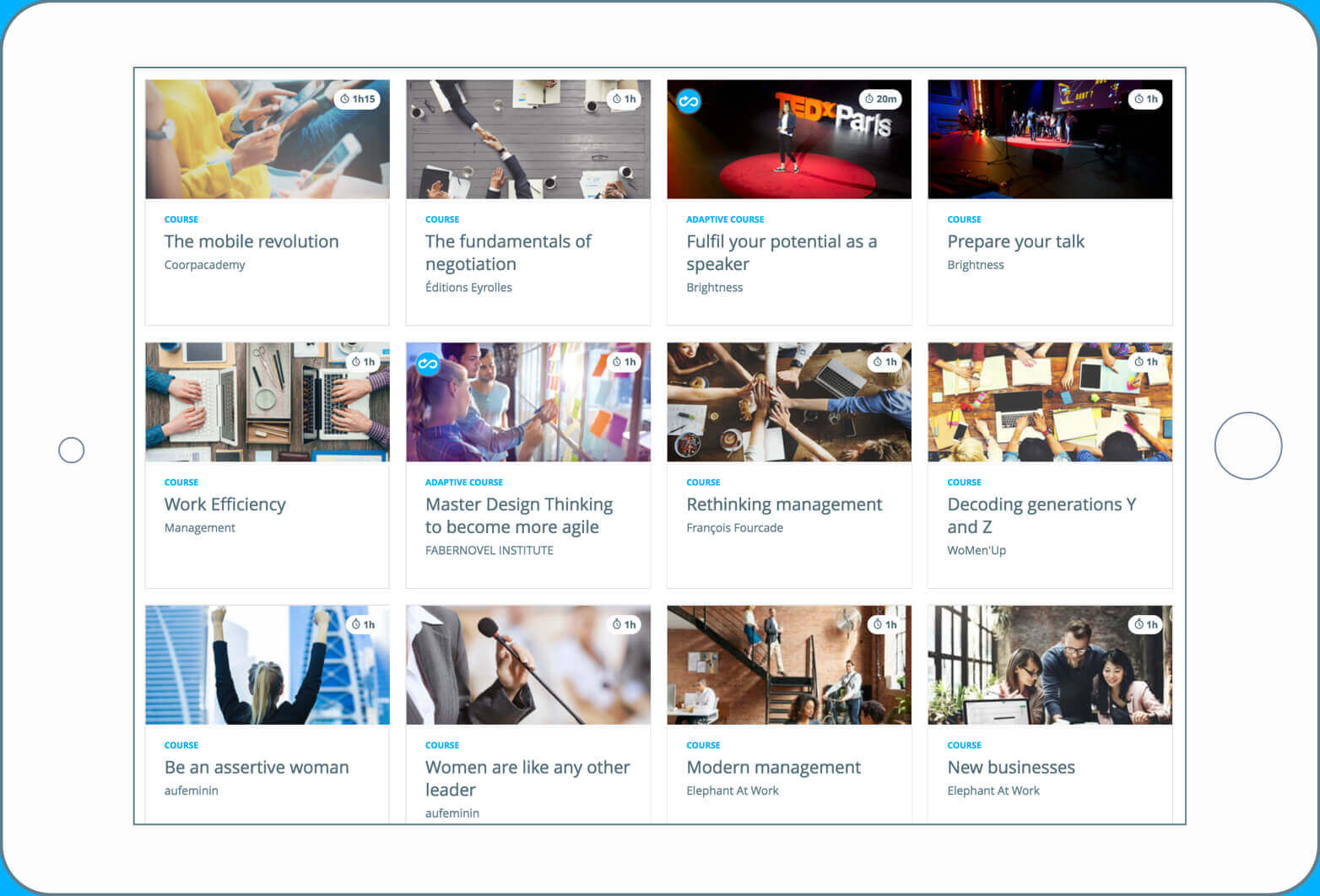
Task: Click the 1h badge on Prepare your talk
Action: point(1146,99)
